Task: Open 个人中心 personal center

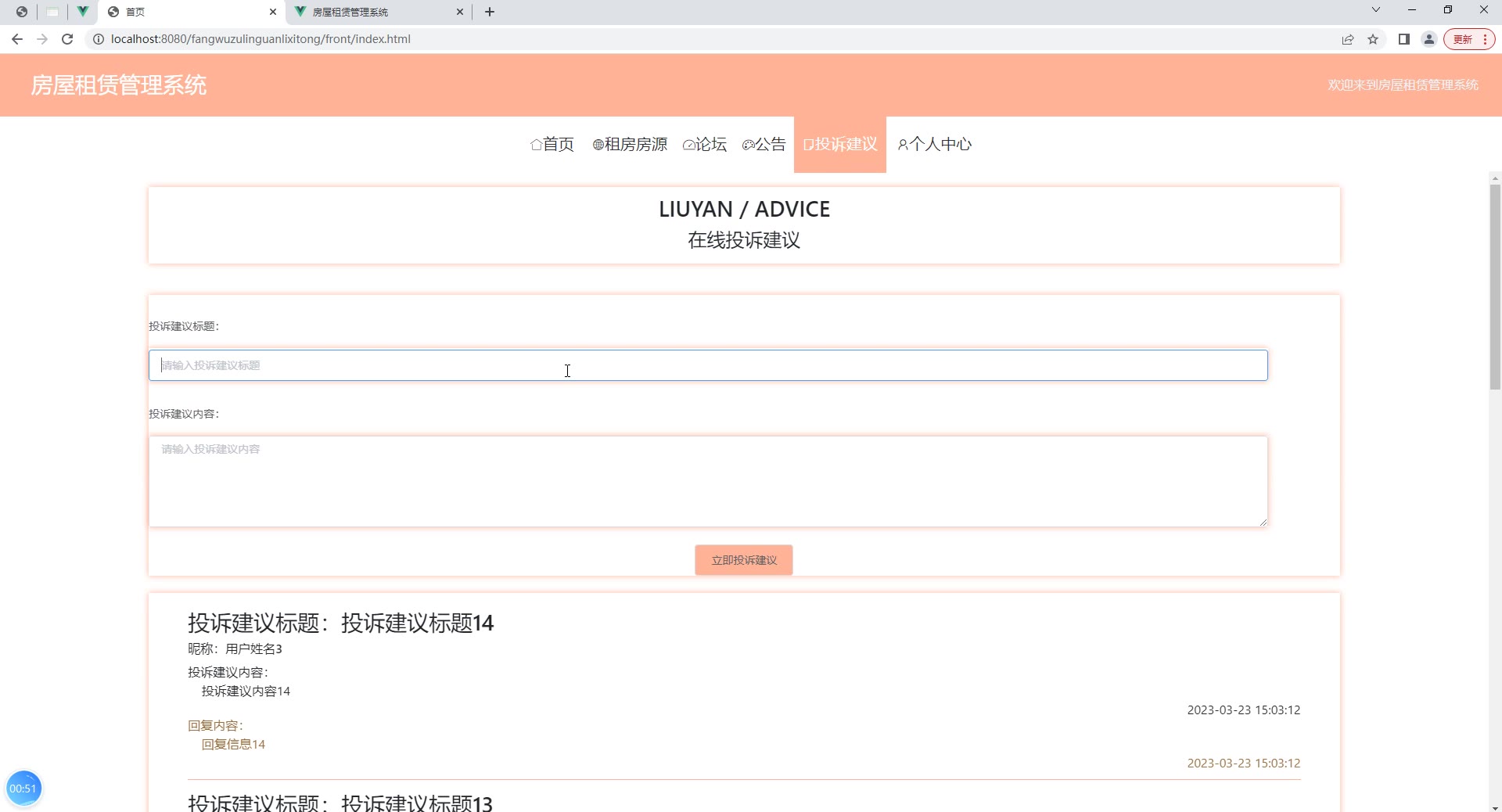Action: pyautogui.click(x=935, y=144)
